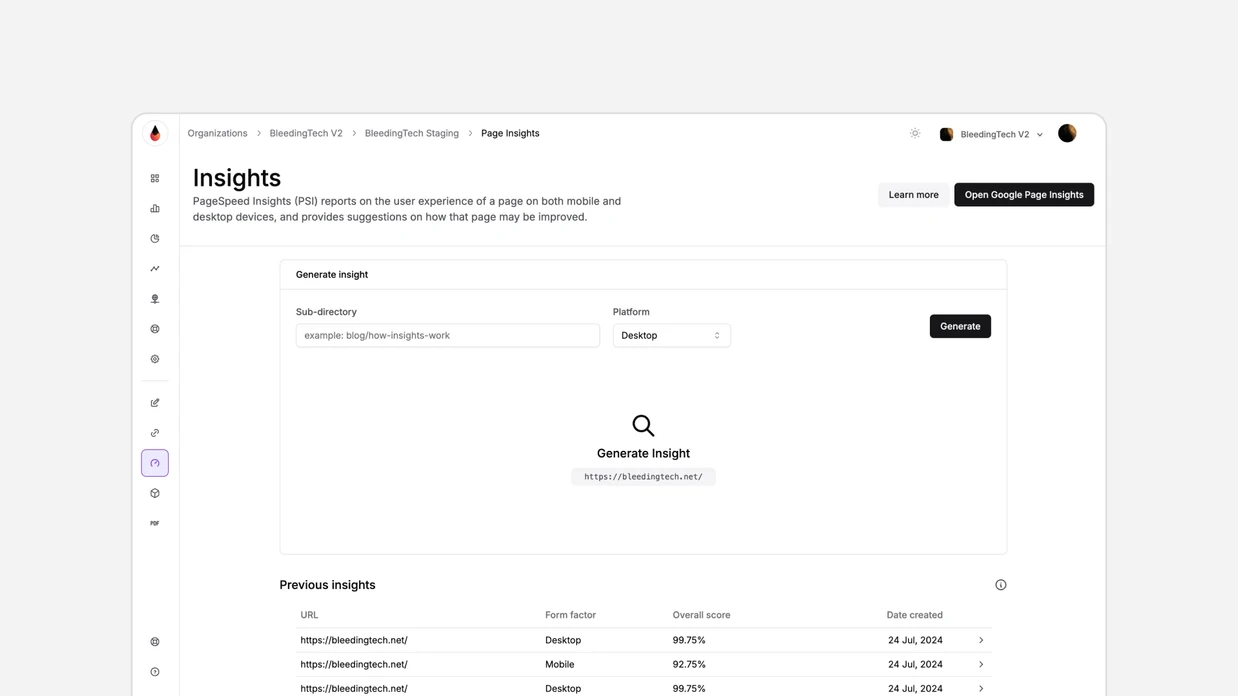
Task: Open Google Page Insights
Action: pyautogui.click(x=1023, y=194)
